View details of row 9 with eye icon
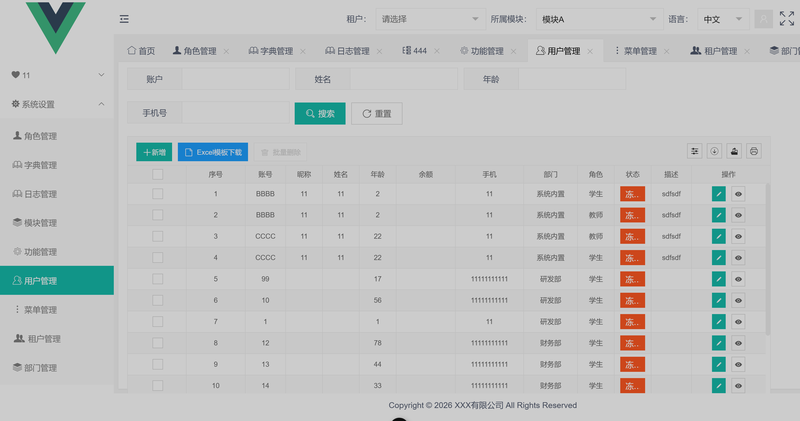Viewport: 800px width, 421px height. [738, 364]
